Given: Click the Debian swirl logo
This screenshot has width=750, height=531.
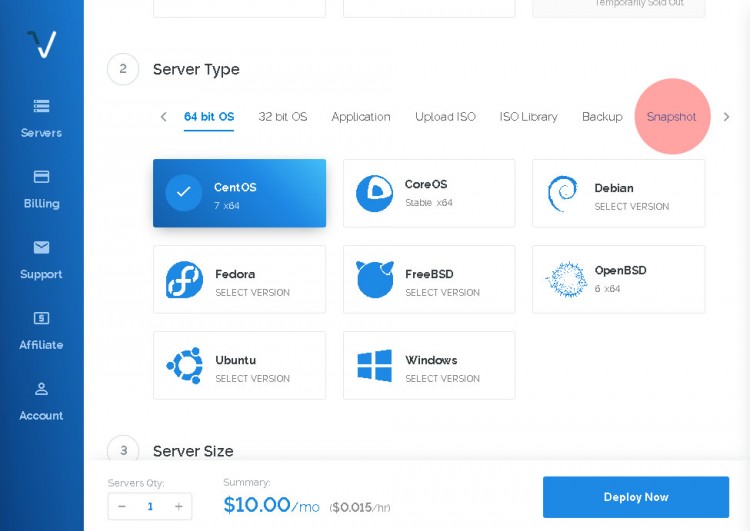Looking at the screenshot, I should [x=562, y=193].
